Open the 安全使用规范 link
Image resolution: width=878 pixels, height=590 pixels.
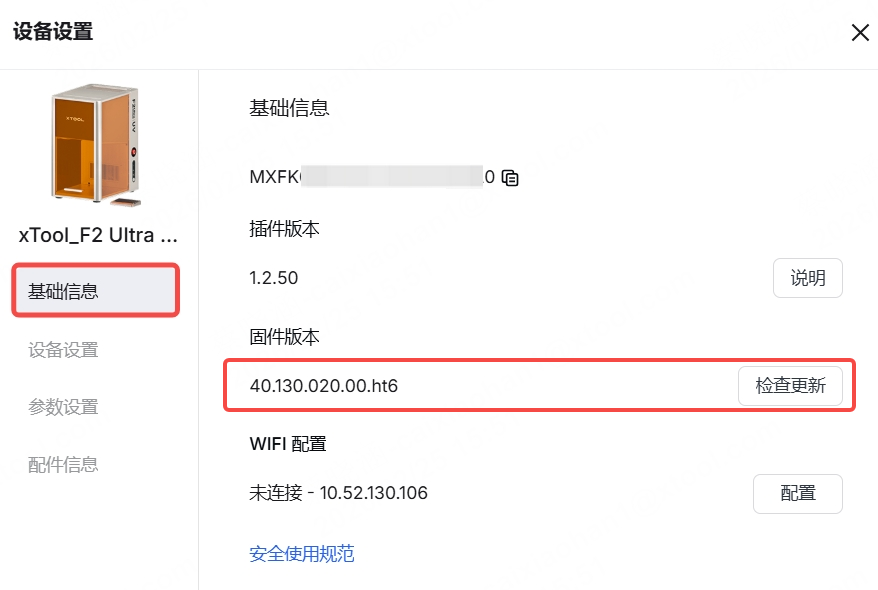coord(301,553)
